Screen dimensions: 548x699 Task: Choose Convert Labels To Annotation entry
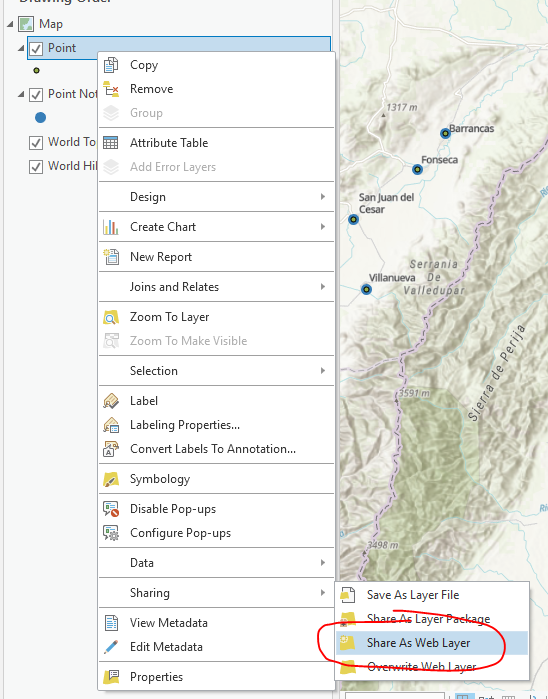pyautogui.click(x=216, y=449)
